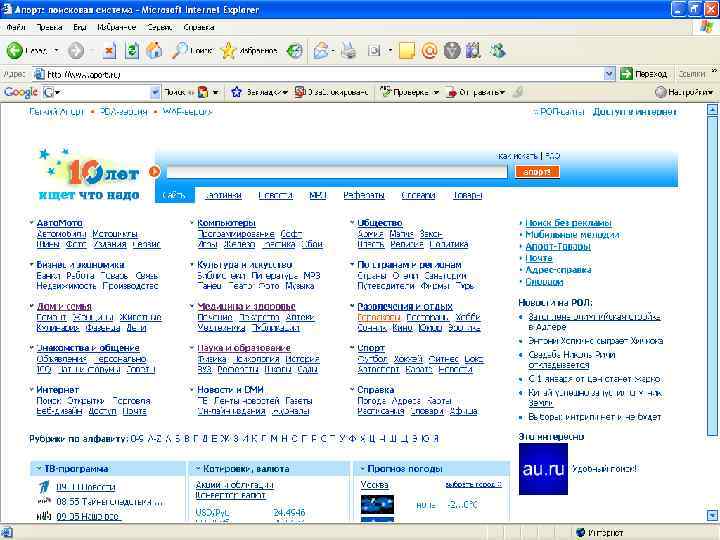The height and width of the screenshot is (540, 720).
Task: Click Настройки gear in Google toolbar
Action: [x=660, y=92]
